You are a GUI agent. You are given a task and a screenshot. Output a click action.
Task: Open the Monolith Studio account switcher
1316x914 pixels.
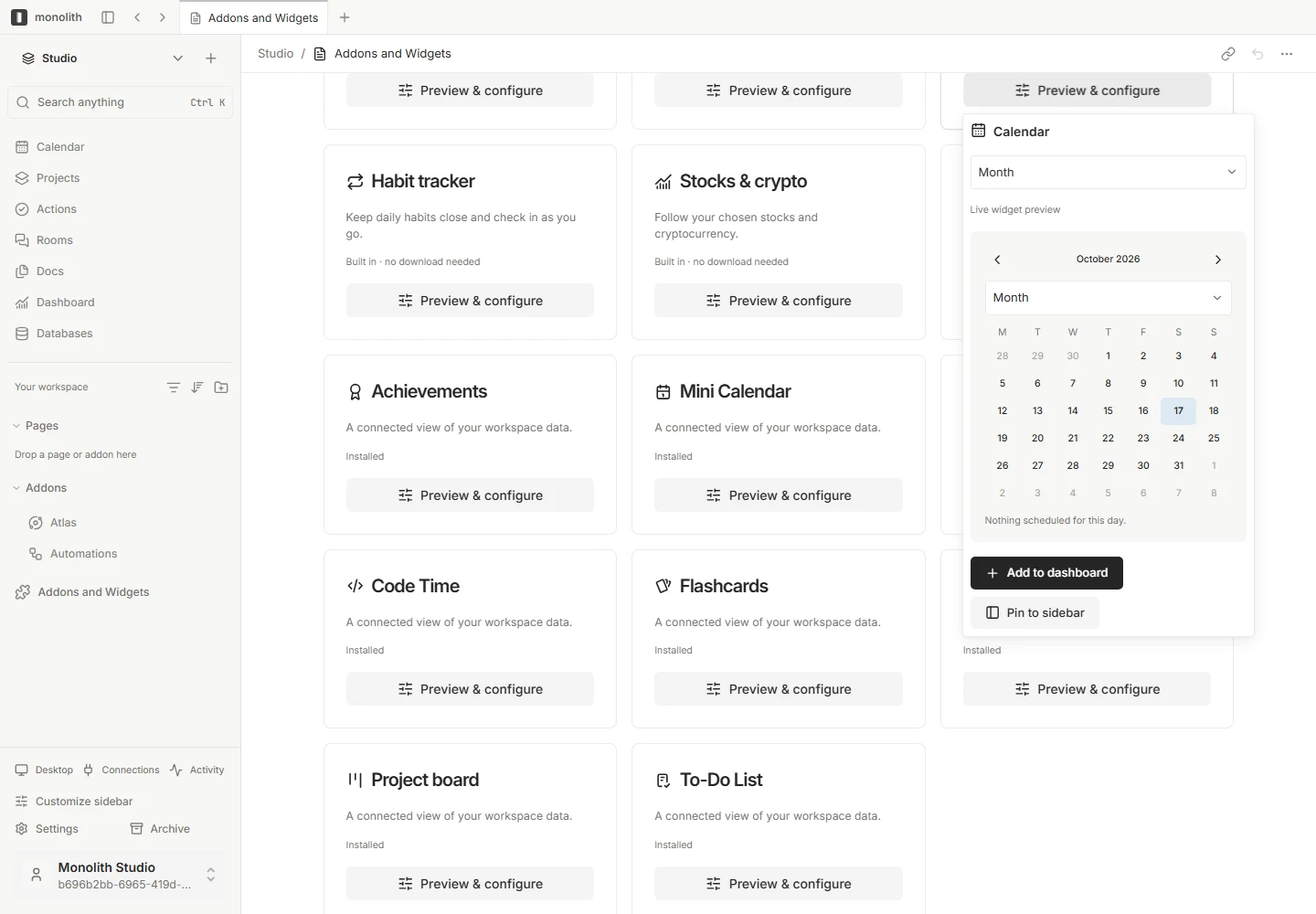coord(119,875)
